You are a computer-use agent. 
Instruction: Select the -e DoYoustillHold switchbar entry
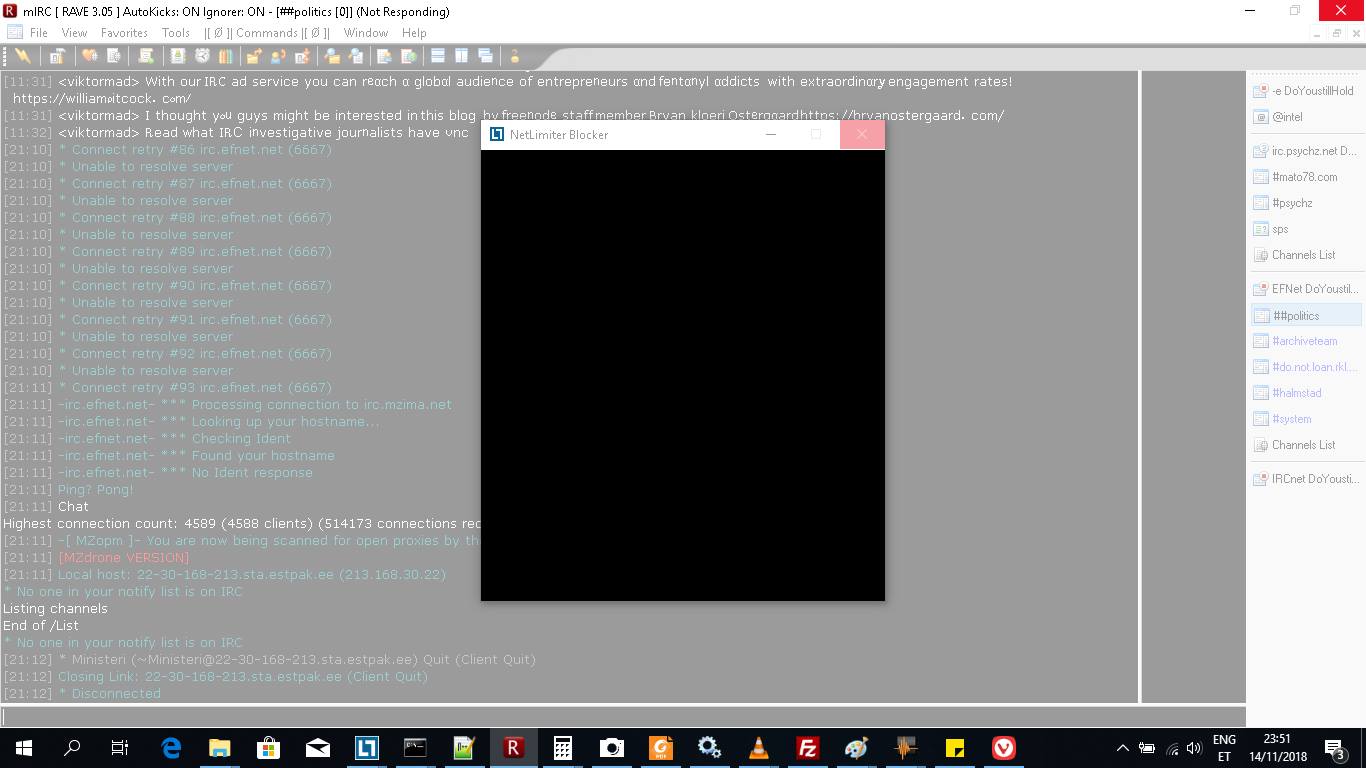[x=1306, y=91]
